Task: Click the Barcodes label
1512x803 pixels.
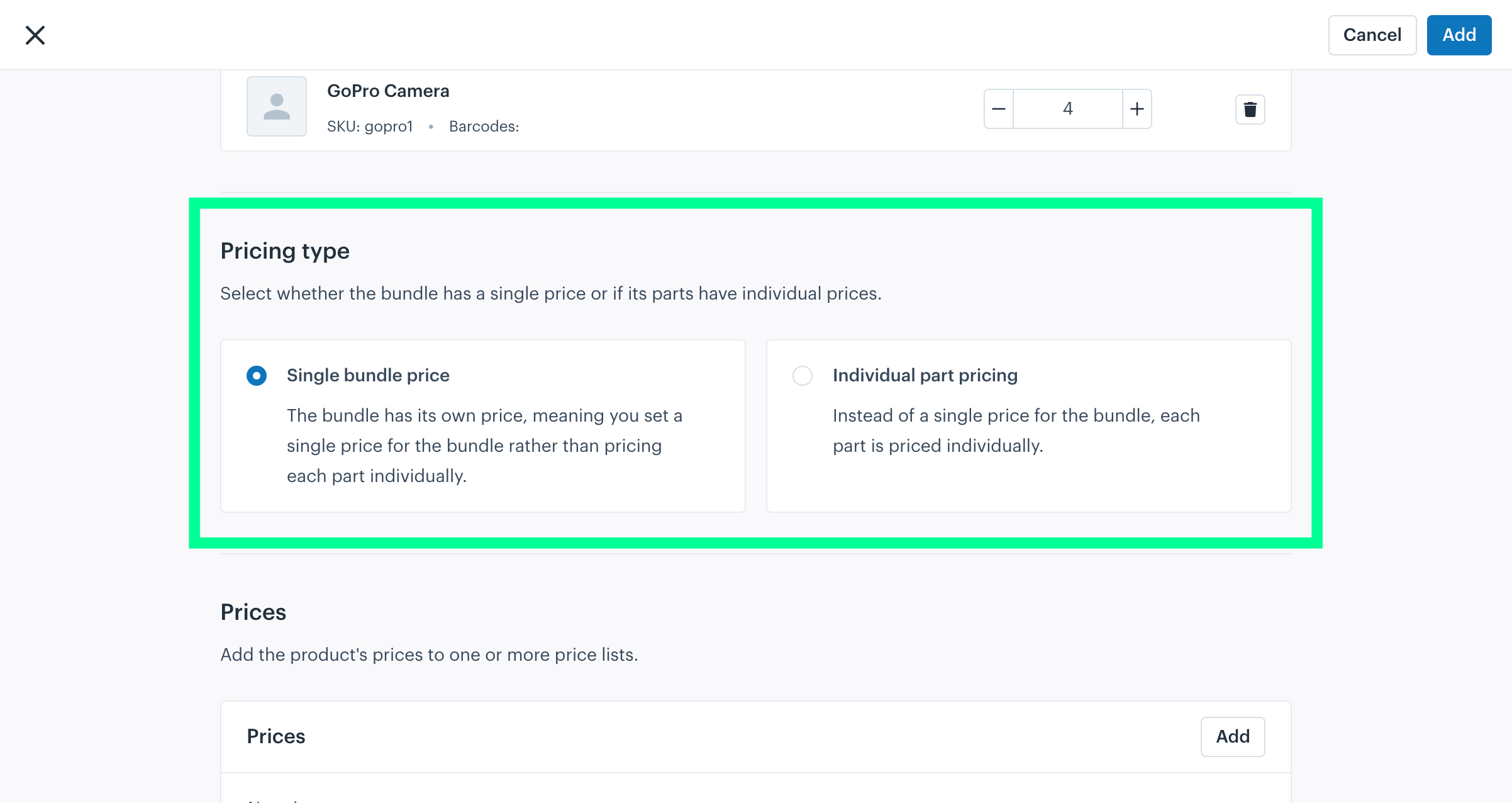Action: [x=484, y=126]
